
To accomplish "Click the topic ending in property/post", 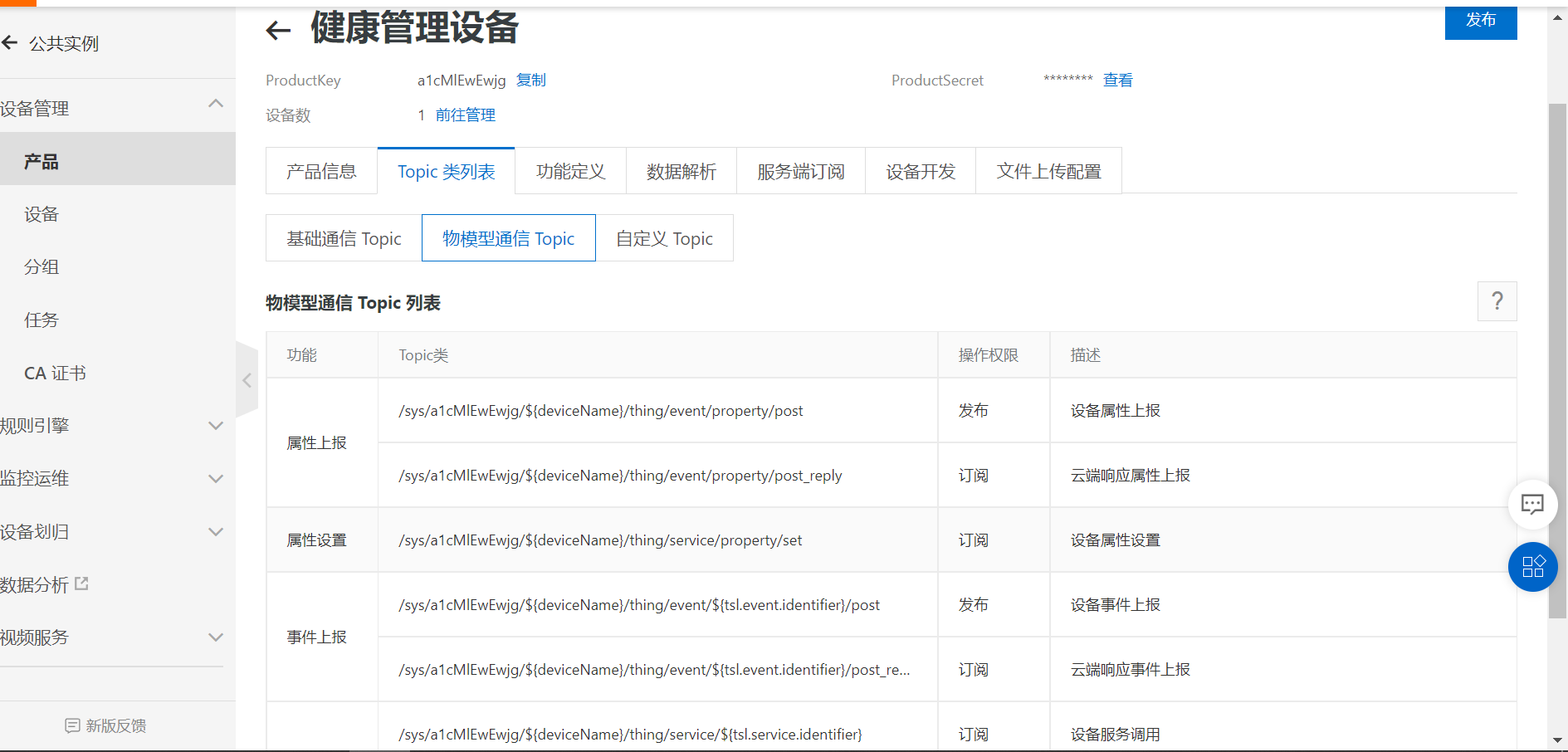I will [601, 411].
